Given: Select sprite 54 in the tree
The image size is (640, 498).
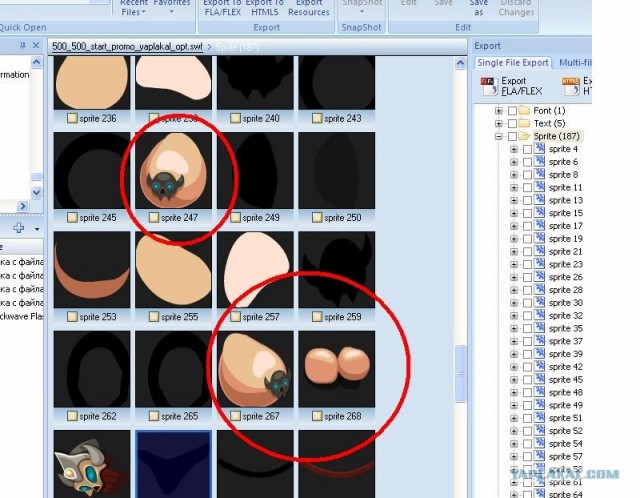Looking at the screenshot, I should [566, 443].
